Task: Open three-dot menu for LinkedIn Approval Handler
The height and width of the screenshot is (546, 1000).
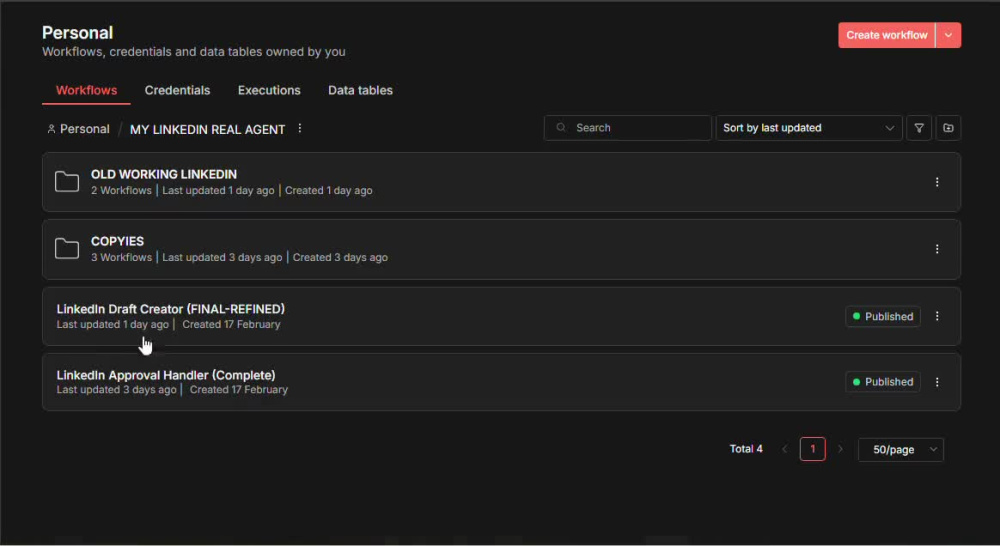Action: coord(937,382)
